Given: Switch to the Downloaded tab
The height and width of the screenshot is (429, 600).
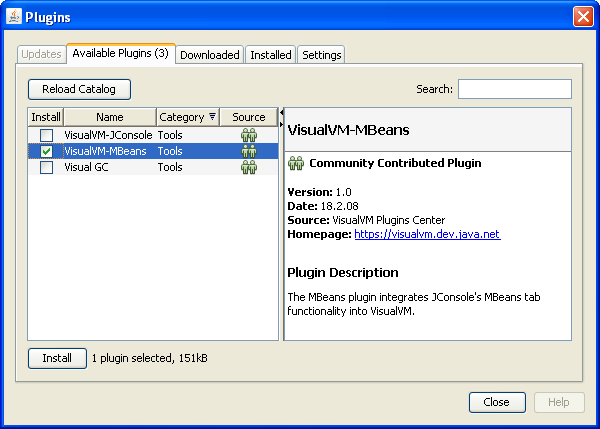Looking at the screenshot, I should point(210,55).
